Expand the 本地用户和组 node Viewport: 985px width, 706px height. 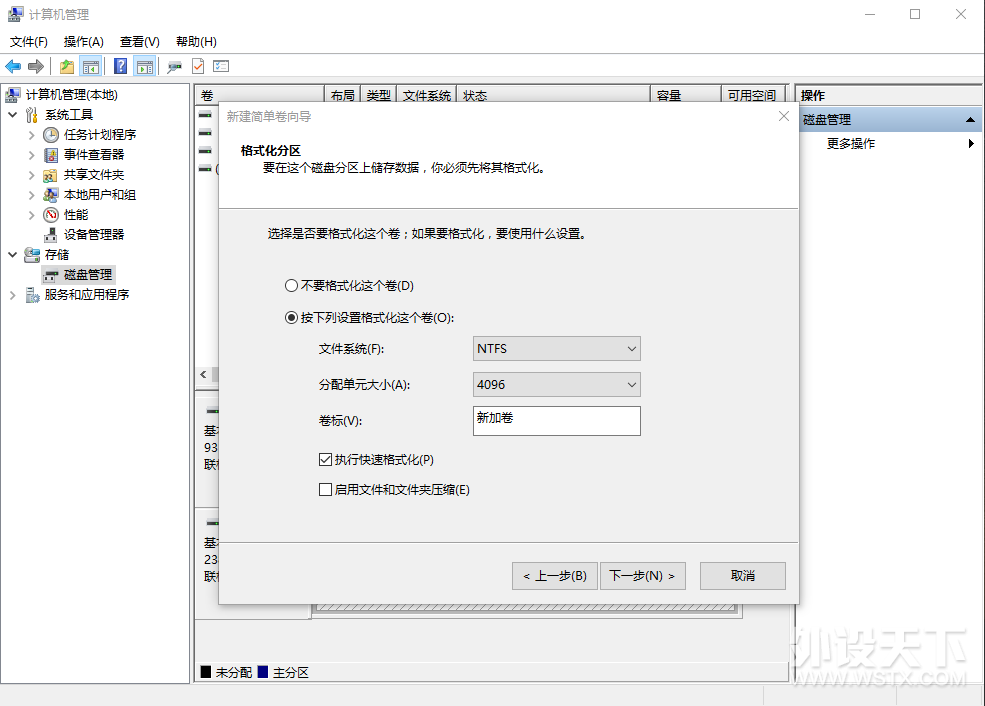tap(31, 195)
